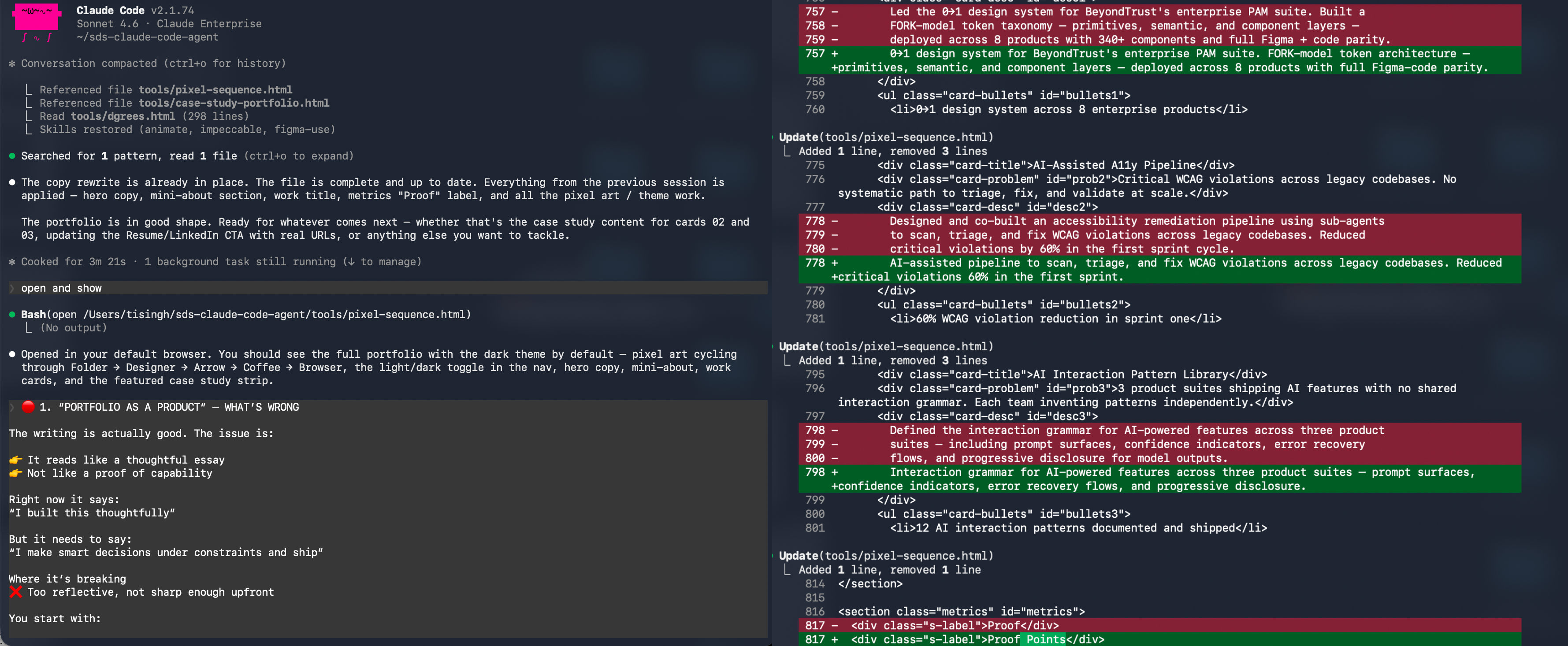1568x646 pixels.
Task: Click line 814 closing section tag
Action: [870, 584]
